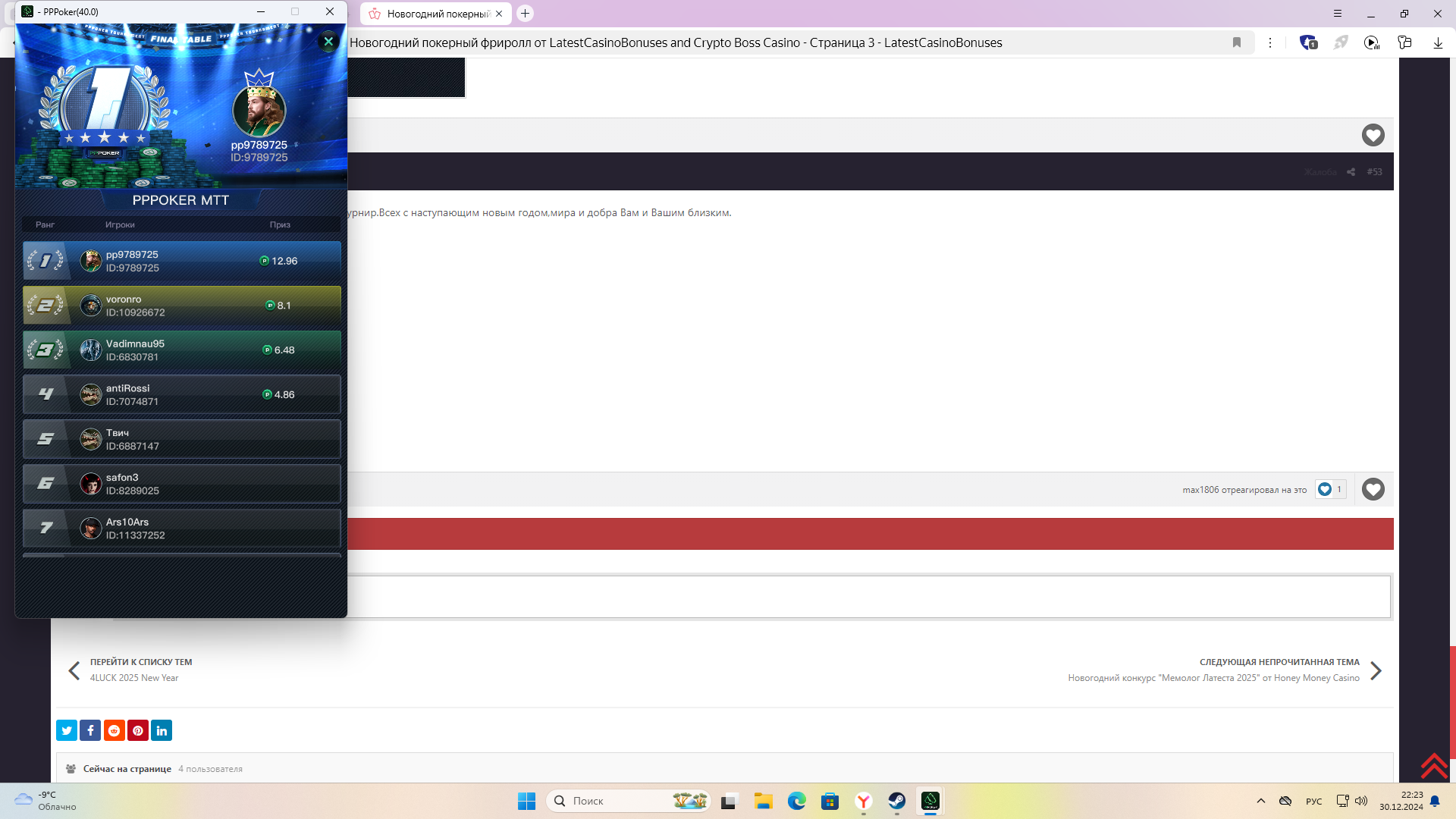Go to topic list 4LUCK 2025 New Year
This screenshot has width=1456, height=819.
tap(134, 678)
